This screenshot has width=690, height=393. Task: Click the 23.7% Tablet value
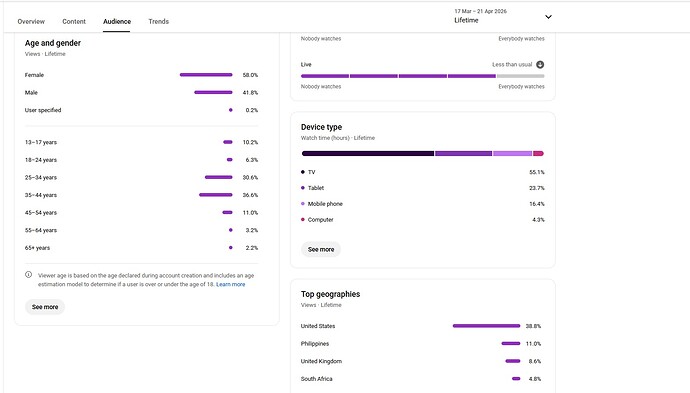tap(537, 188)
